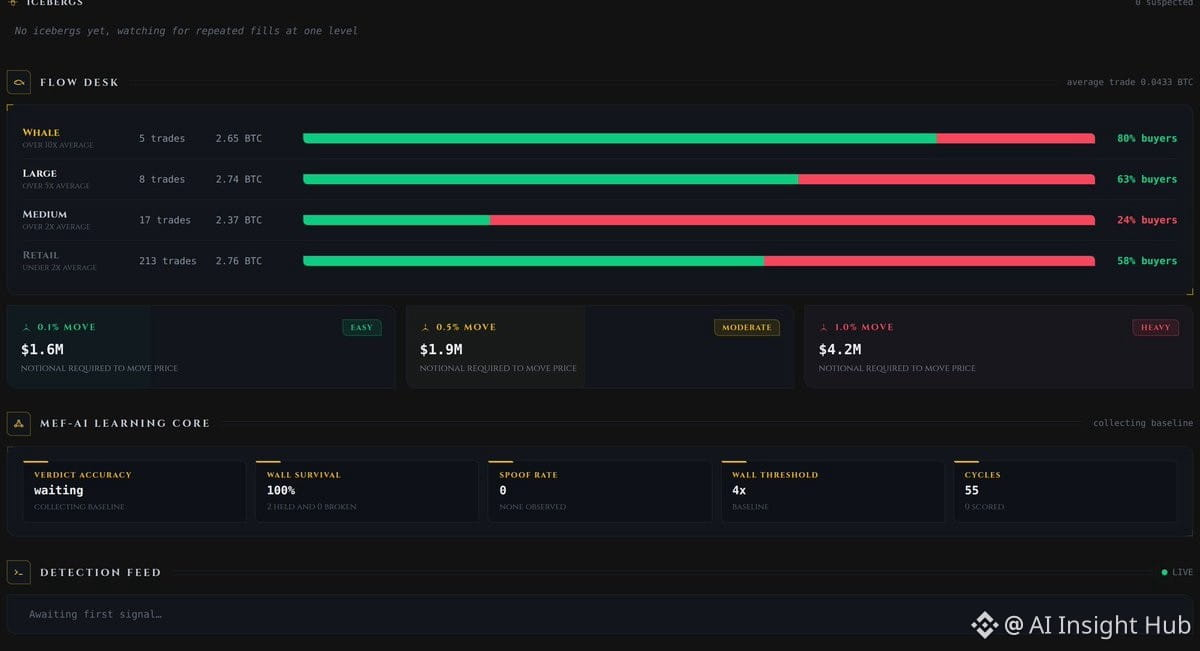Click the '24% buyers' label

[x=1147, y=220]
